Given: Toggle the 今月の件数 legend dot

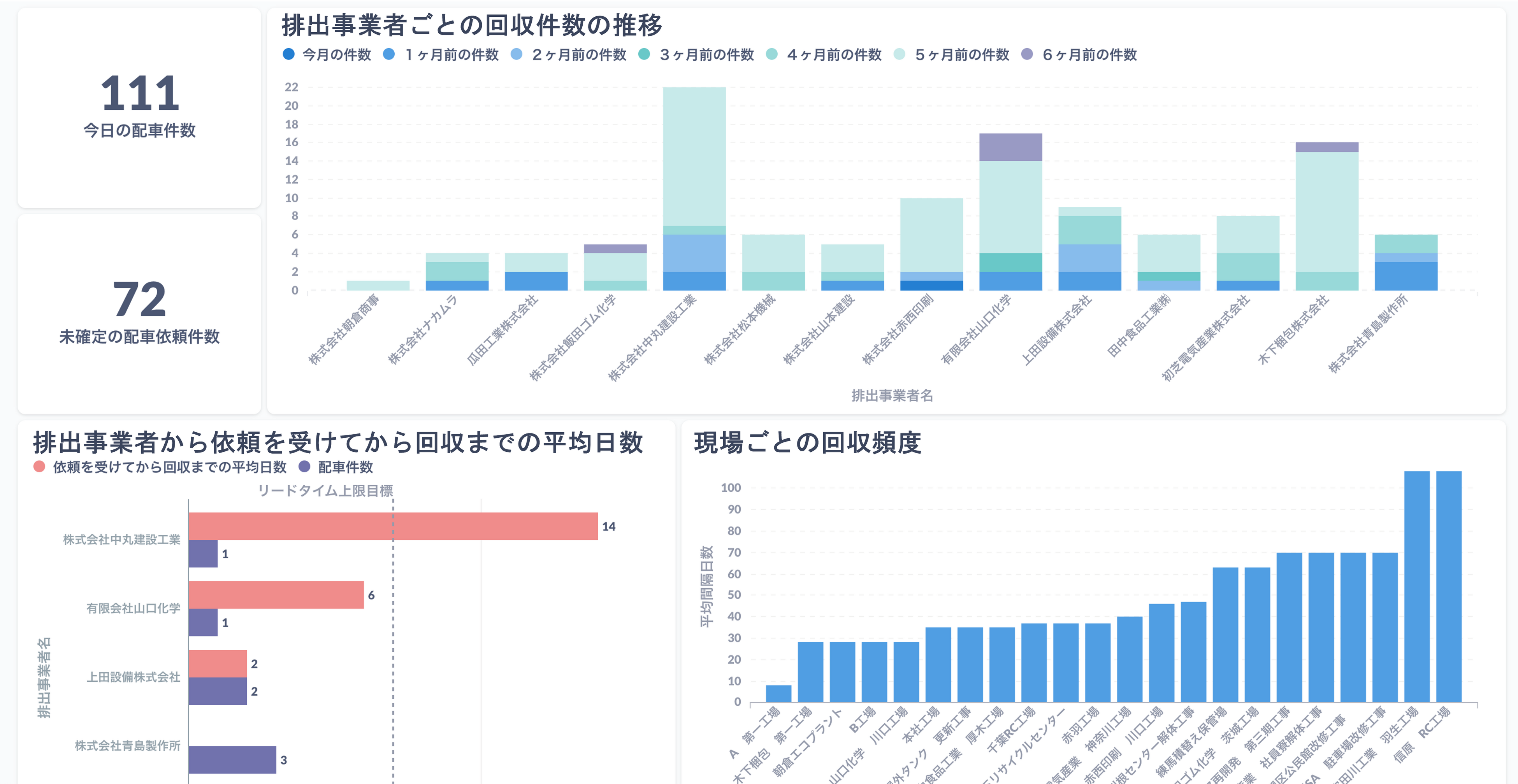Looking at the screenshot, I should (288, 54).
